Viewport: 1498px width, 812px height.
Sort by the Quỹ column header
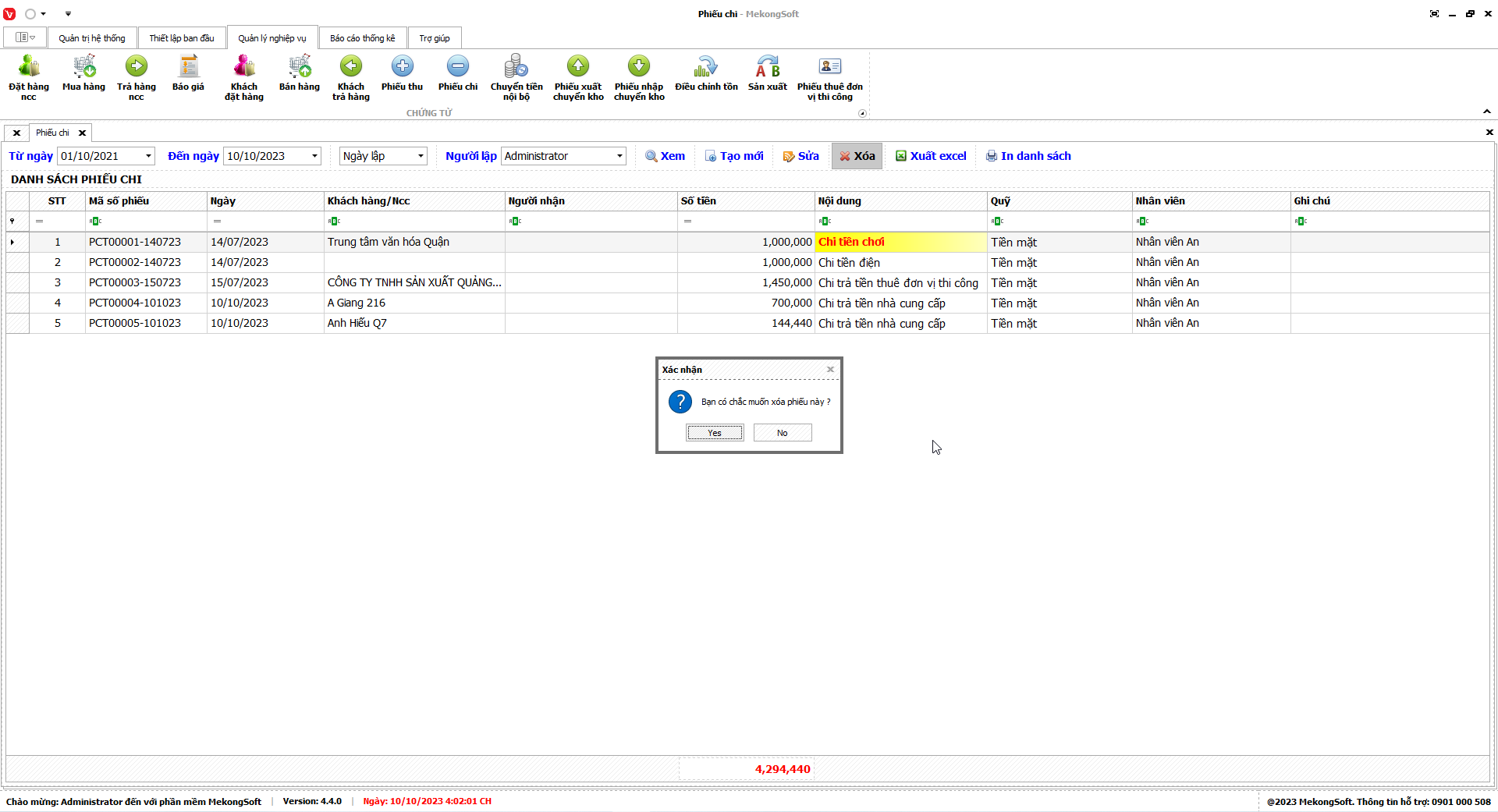tap(1060, 201)
